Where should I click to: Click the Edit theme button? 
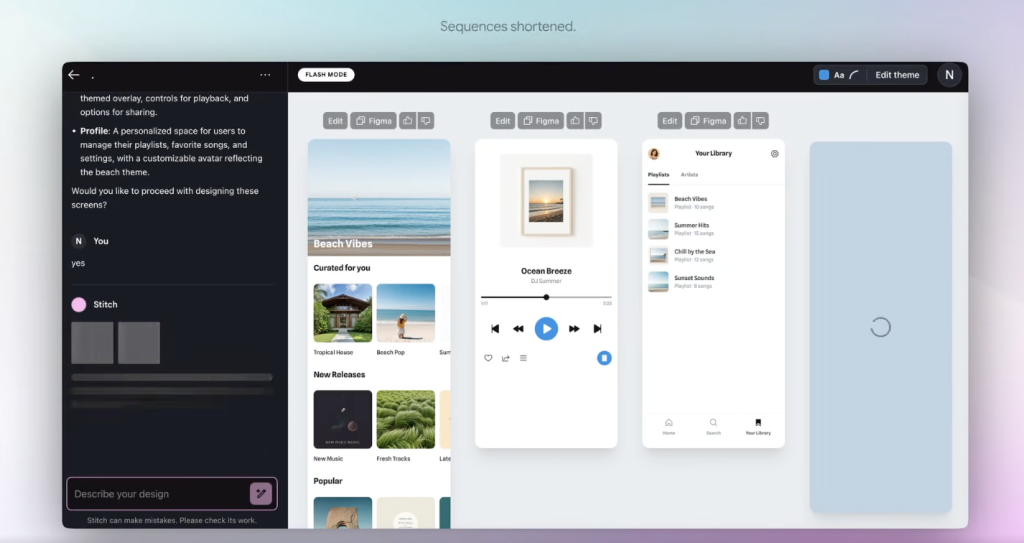coord(897,75)
